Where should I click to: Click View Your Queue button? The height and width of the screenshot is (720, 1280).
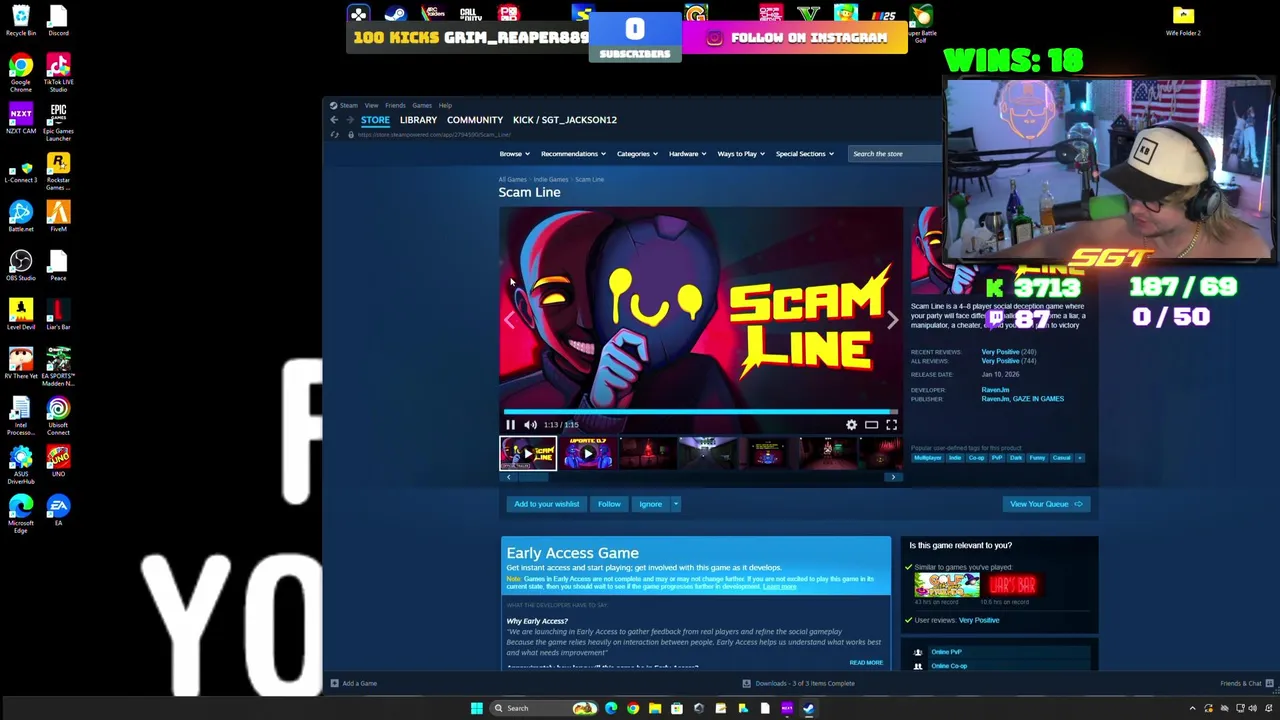(x=1046, y=504)
